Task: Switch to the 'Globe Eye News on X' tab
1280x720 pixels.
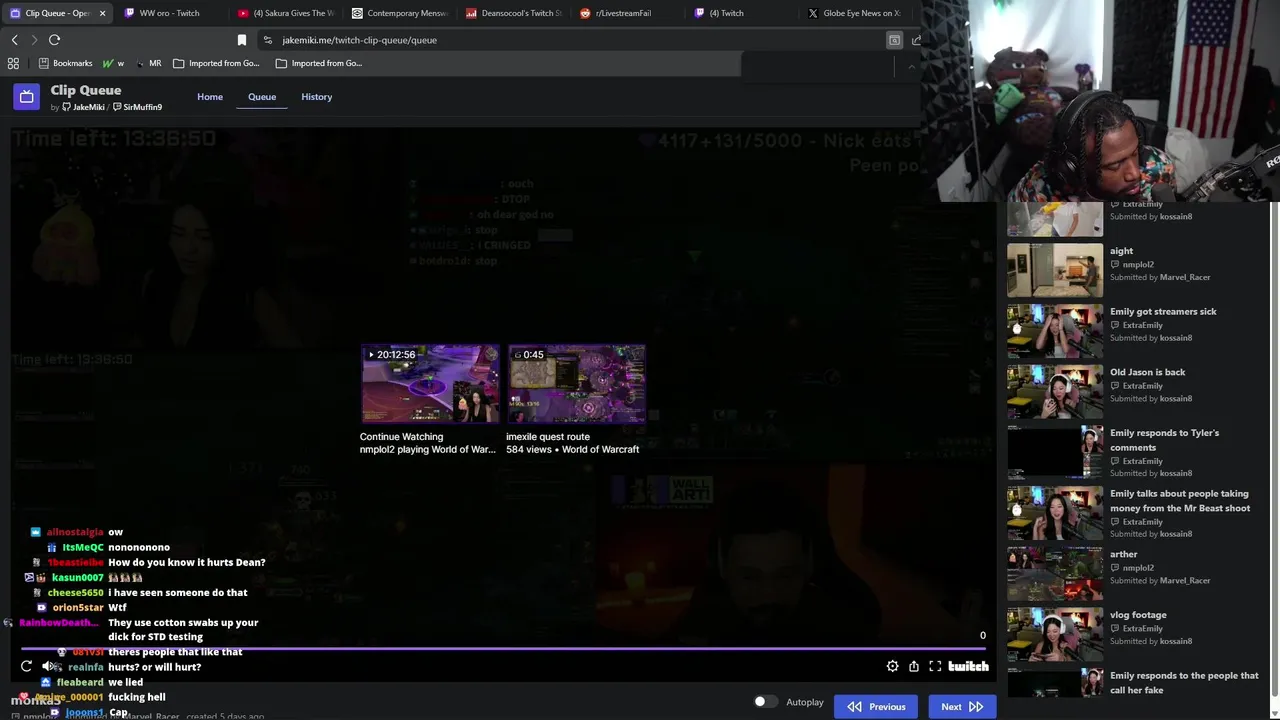Action: point(855,13)
